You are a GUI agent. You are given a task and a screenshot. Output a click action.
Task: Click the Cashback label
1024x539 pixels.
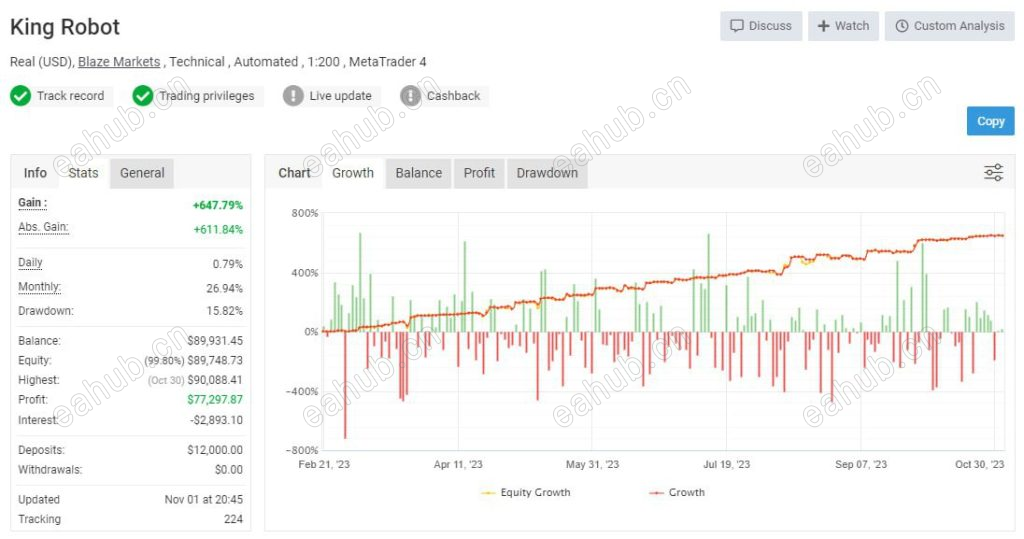(x=453, y=96)
